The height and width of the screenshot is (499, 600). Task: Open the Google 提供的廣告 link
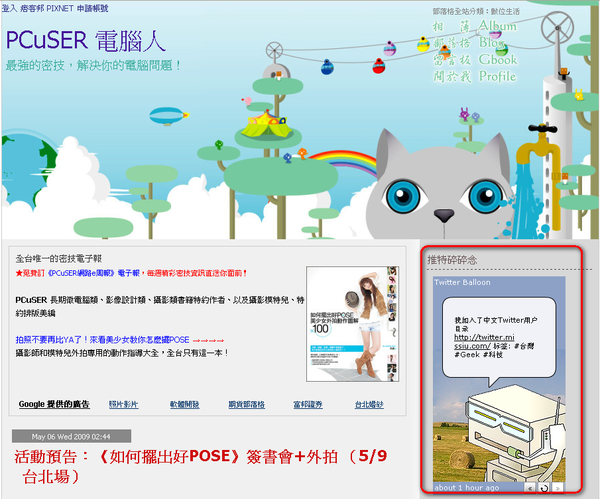tap(54, 404)
